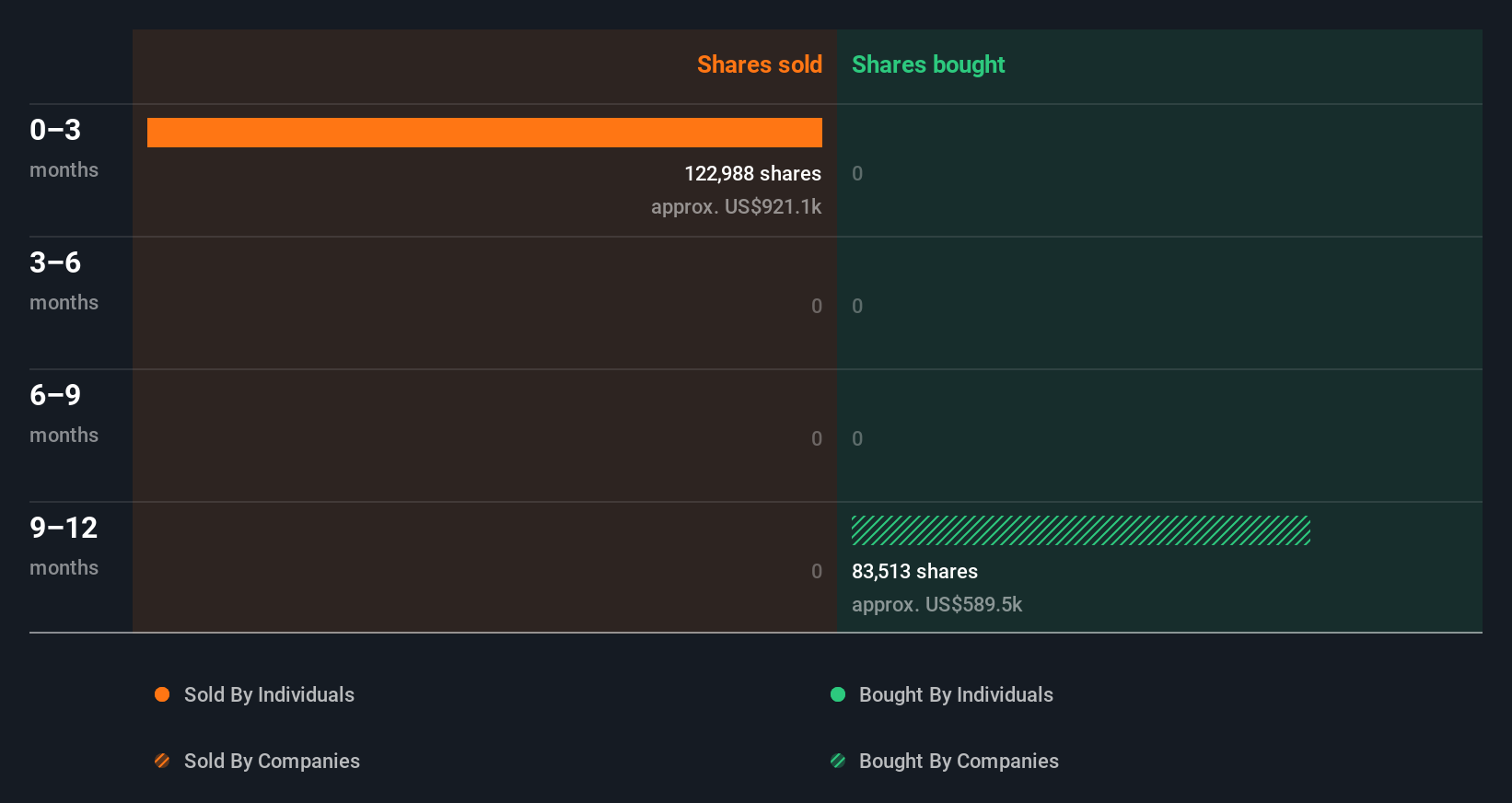Select the 3–6 months row label
This screenshot has width=1512, height=803.
coord(64,280)
